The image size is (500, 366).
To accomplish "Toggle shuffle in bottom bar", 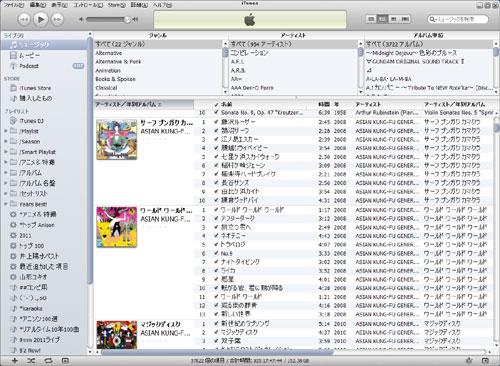I will [x=31, y=361].
